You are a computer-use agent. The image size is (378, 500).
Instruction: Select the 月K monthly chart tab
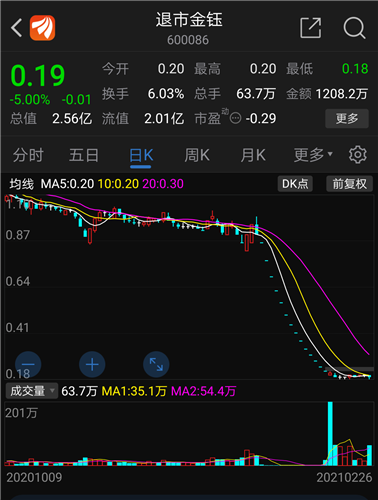(253, 155)
